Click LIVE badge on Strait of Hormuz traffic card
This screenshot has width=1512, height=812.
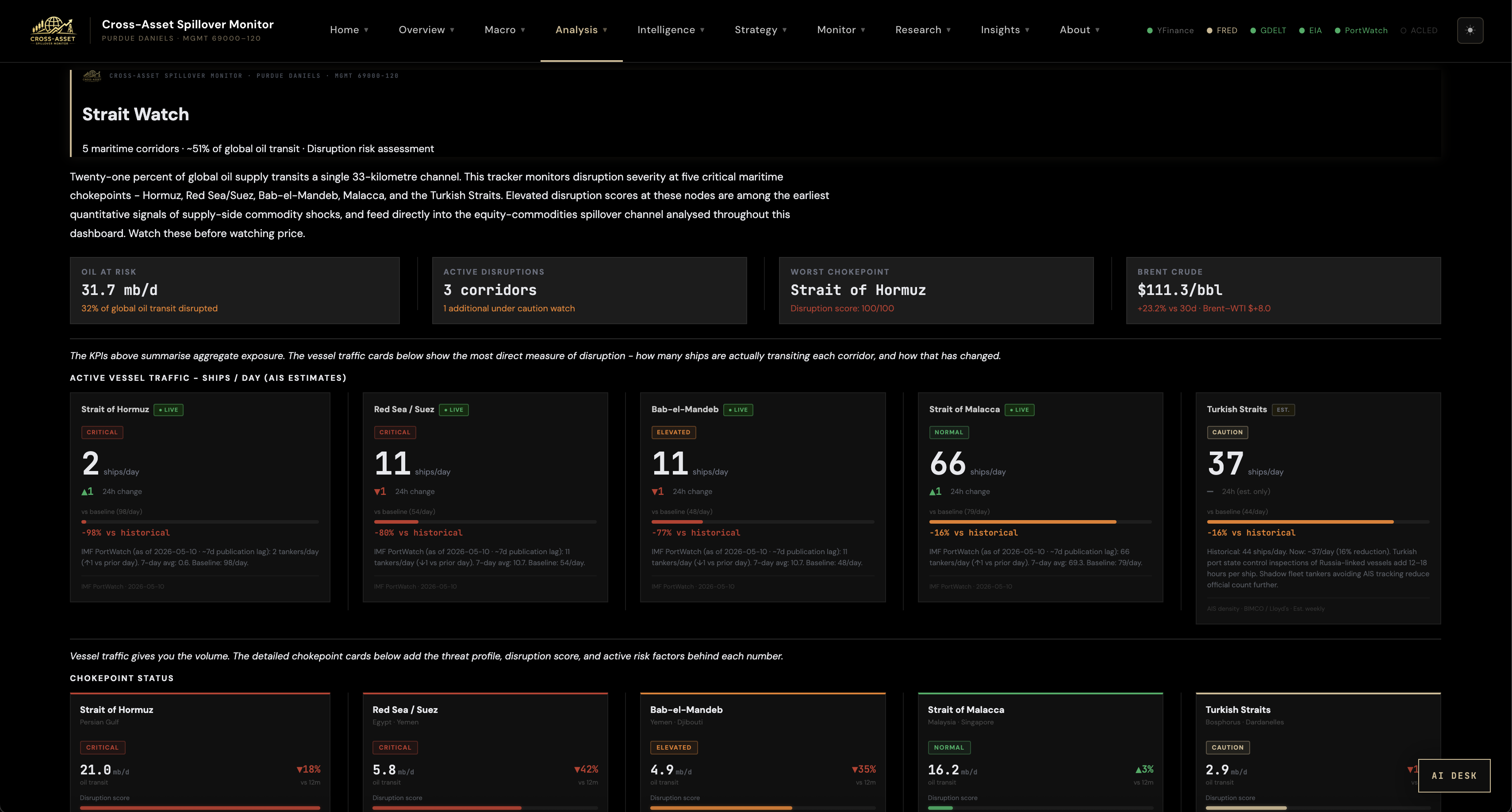pos(169,410)
